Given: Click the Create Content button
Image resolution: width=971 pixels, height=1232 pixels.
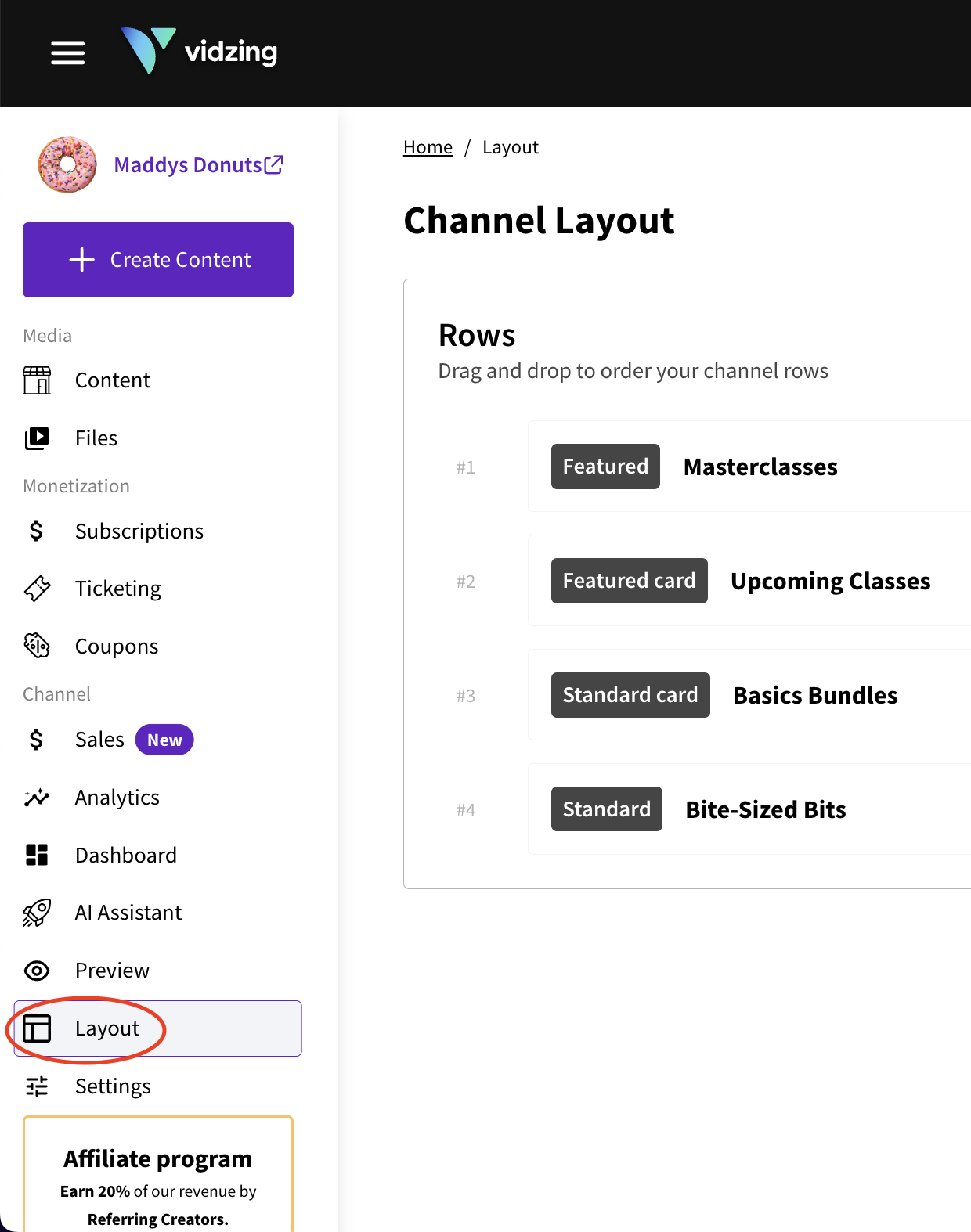Looking at the screenshot, I should click(x=158, y=260).
